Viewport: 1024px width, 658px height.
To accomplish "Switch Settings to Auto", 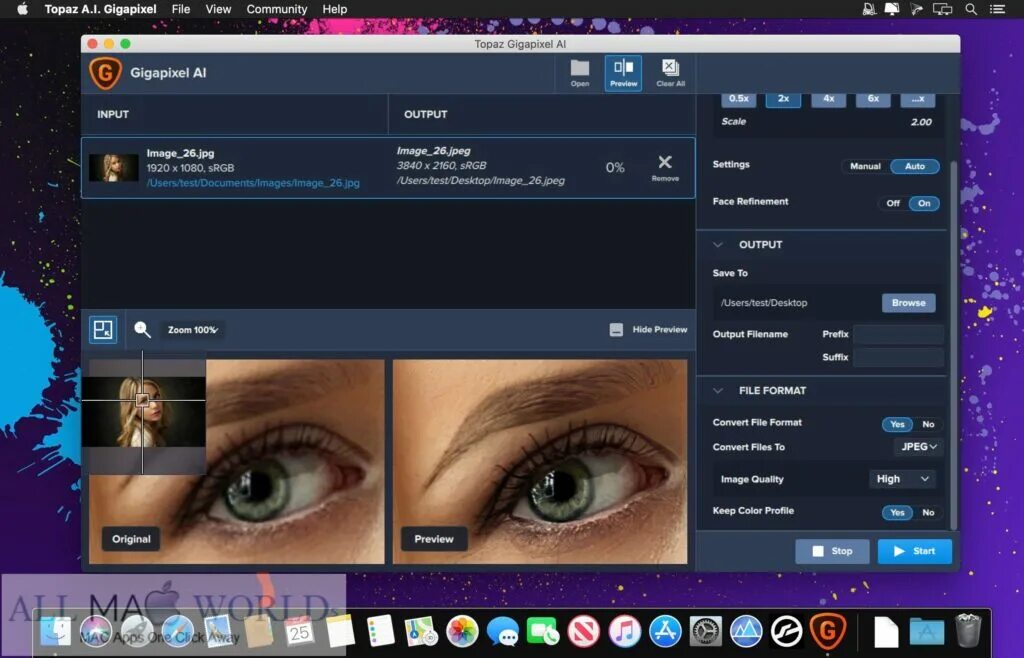I will [x=914, y=166].
